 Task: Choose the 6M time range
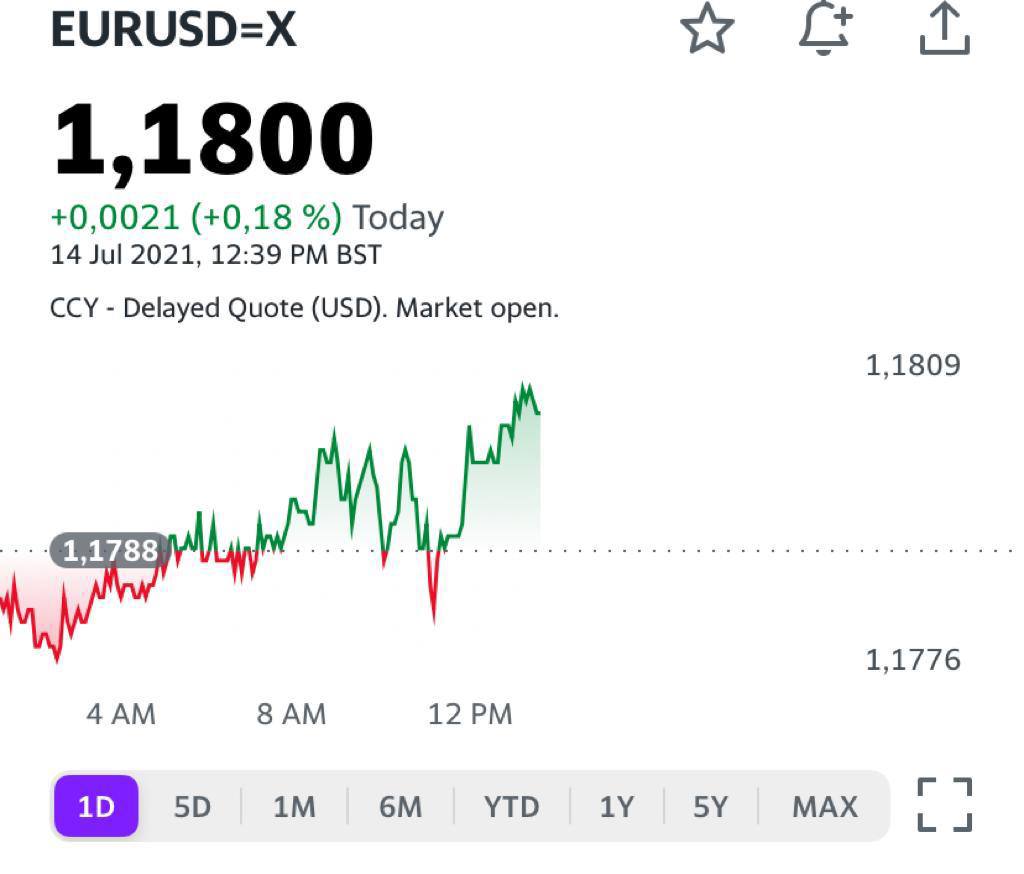pos(400,806)
